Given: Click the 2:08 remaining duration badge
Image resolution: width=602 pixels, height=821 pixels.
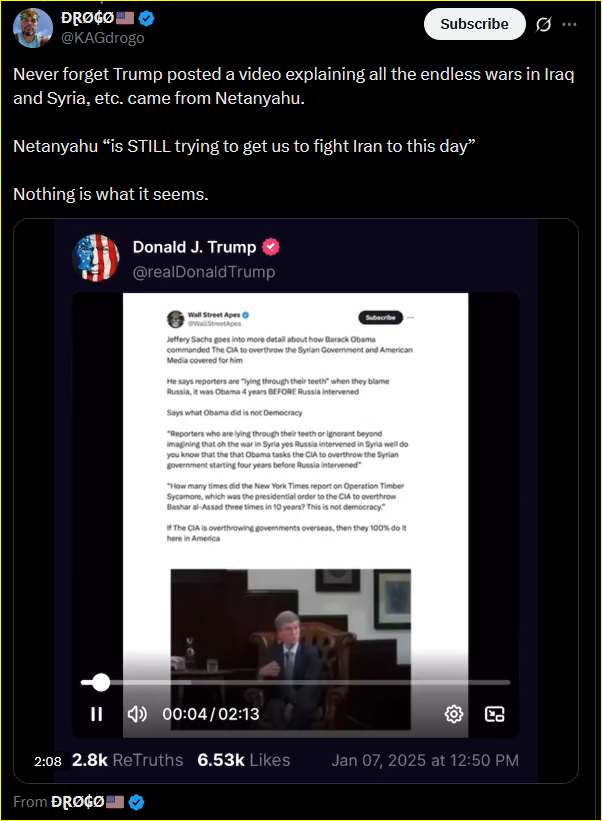Looking at the screenshot, I should [48, 761].
